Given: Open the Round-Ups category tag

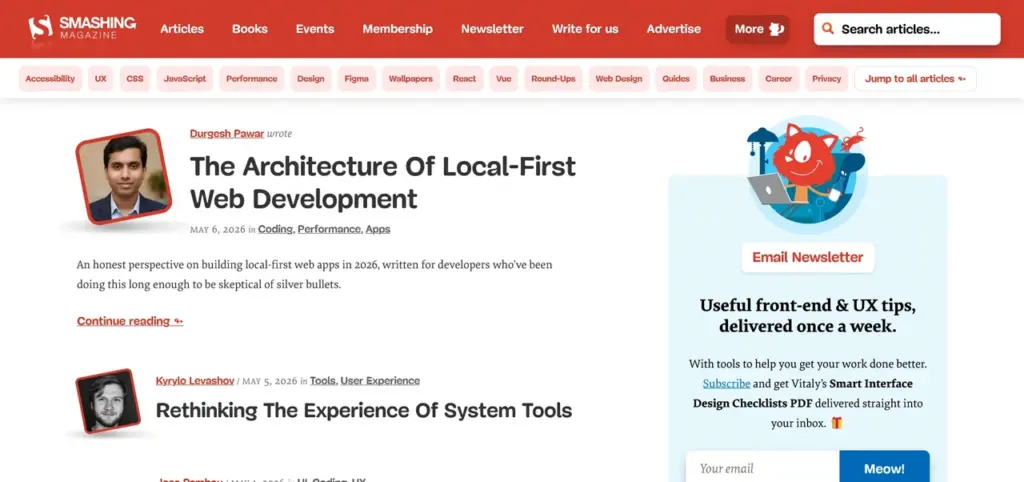Looking at the screenshot, I should tap(553, 78).
